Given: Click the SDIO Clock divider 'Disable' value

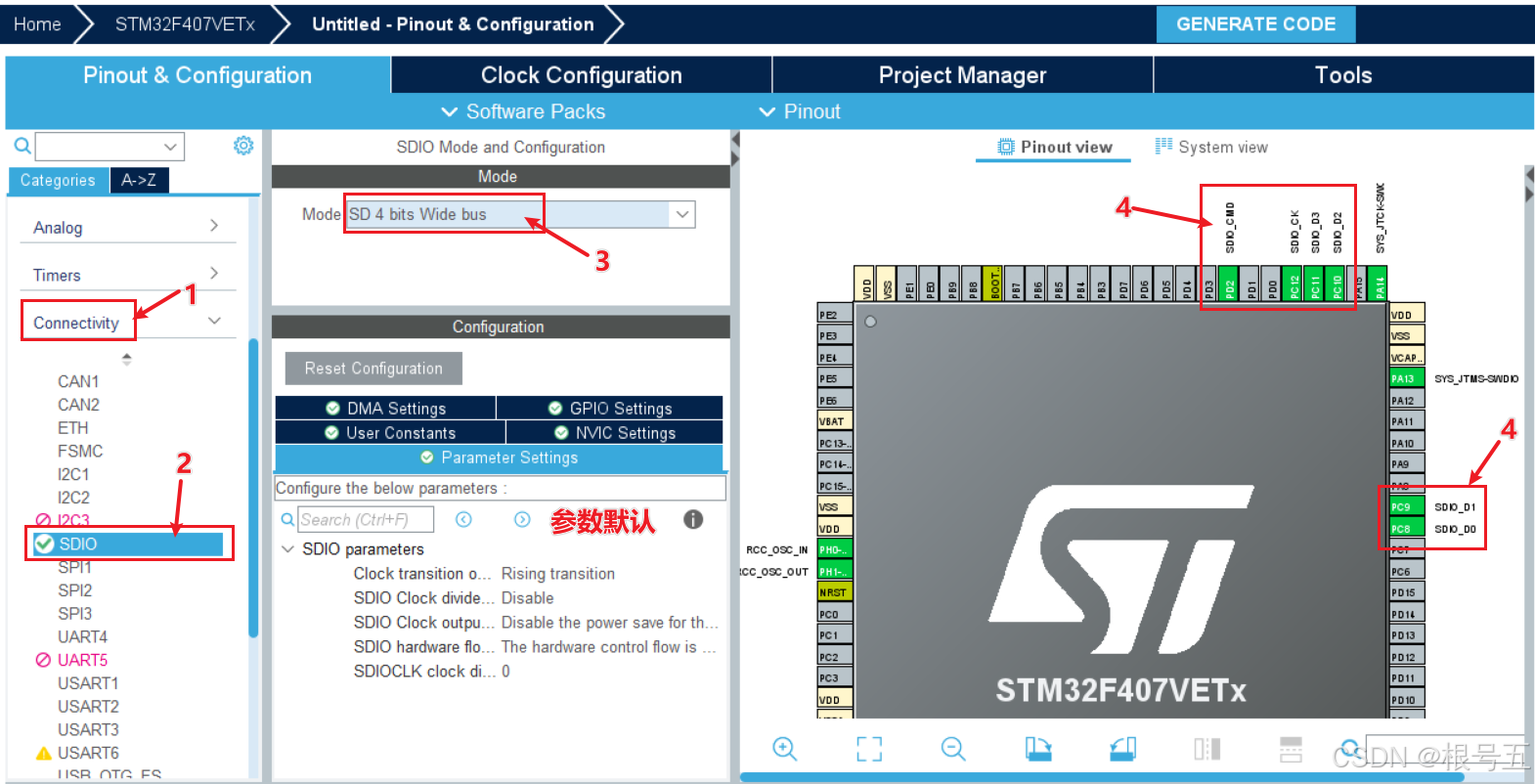Looking at the screenshot, I should click(x=528, y=598).
